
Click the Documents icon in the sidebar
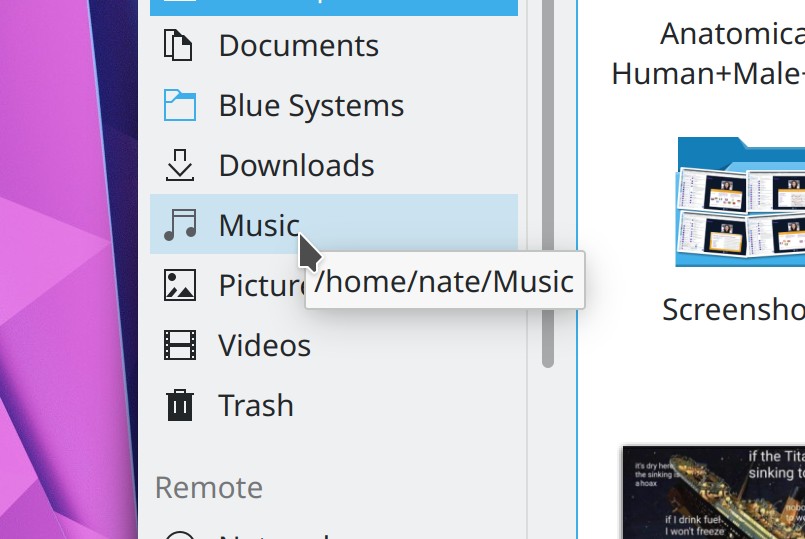coord(179,46)
